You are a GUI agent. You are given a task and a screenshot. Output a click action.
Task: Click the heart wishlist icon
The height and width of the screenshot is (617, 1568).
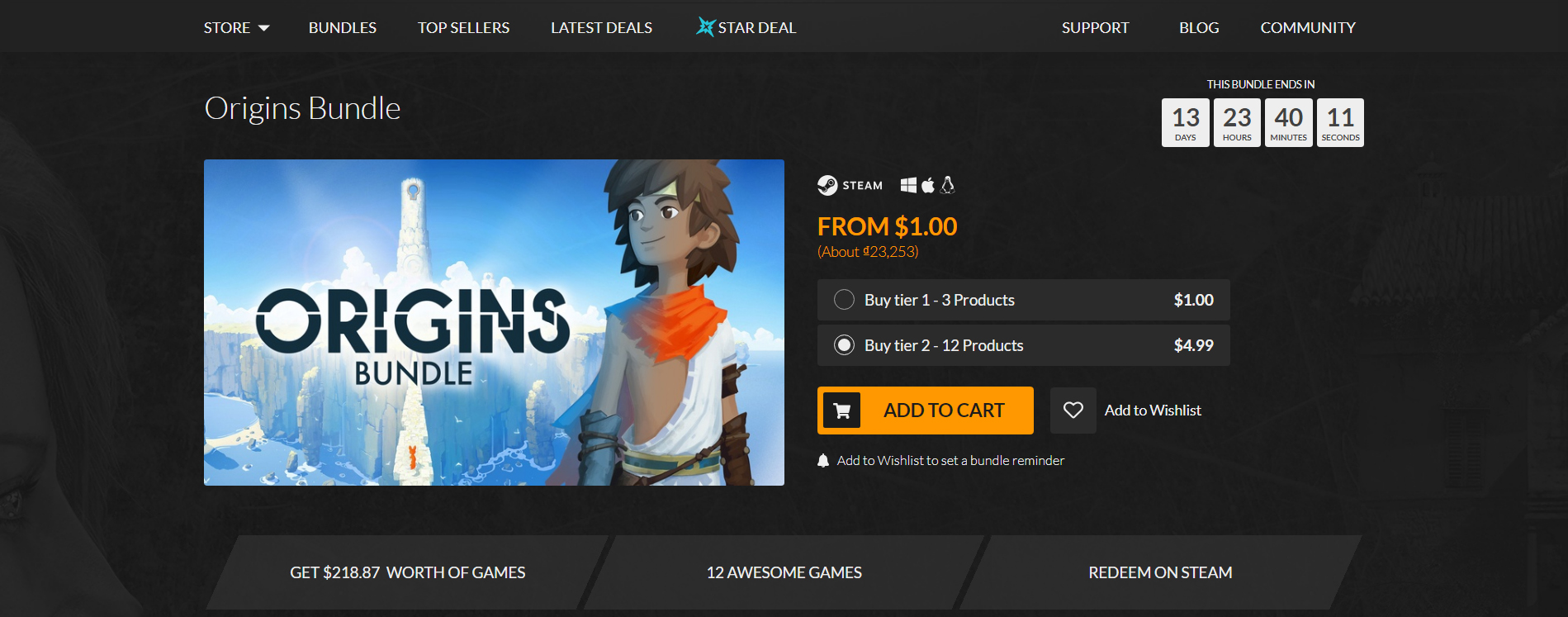(1073, 411)
